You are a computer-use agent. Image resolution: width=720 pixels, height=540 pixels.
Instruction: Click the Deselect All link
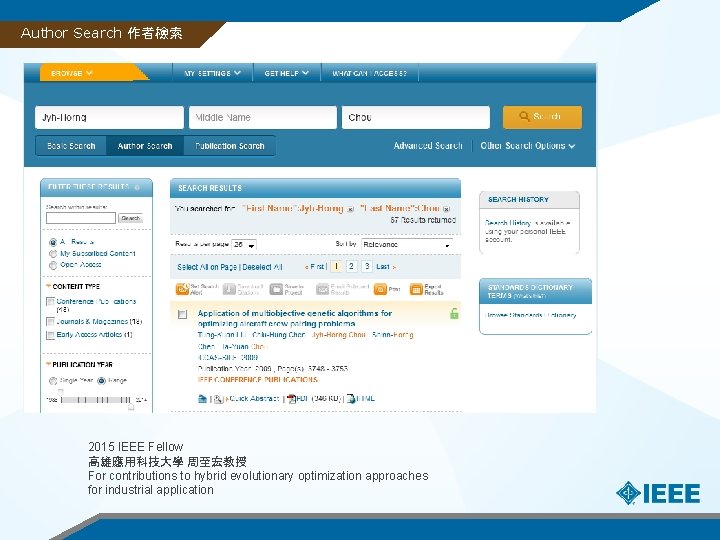coord(262,267)
